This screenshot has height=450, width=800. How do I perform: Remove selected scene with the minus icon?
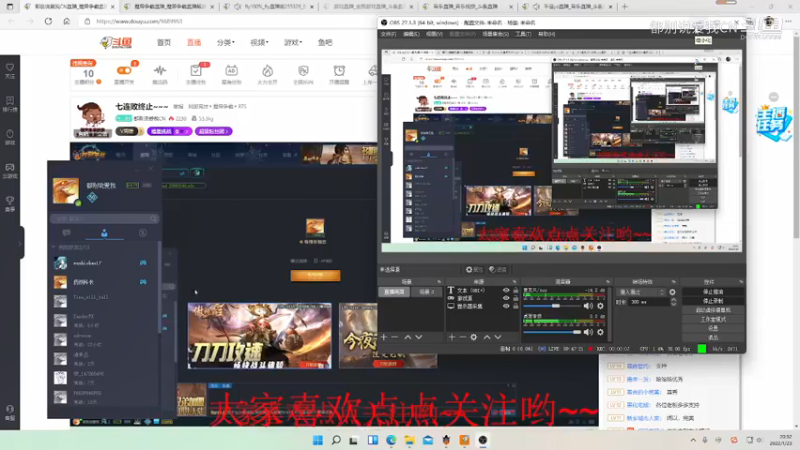point(394,337)
